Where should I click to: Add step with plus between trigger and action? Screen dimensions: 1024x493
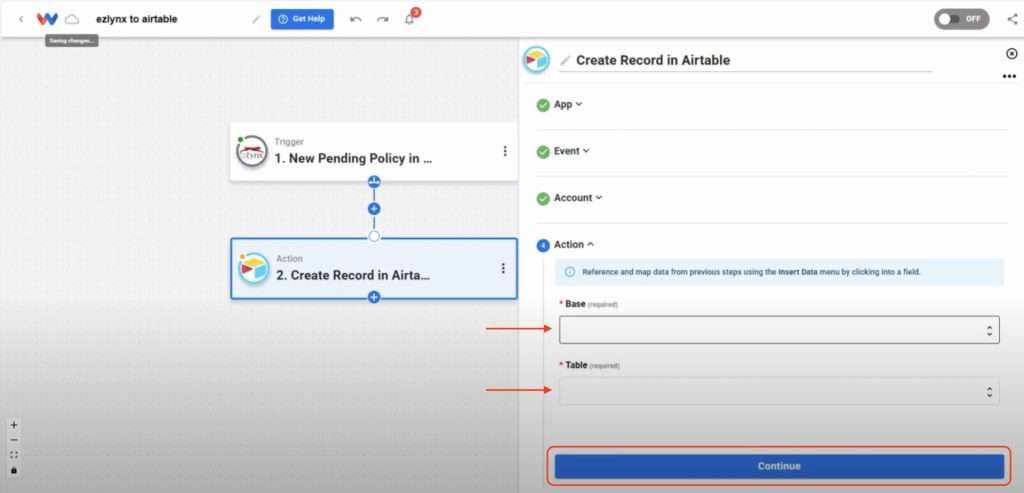(374, 209)
